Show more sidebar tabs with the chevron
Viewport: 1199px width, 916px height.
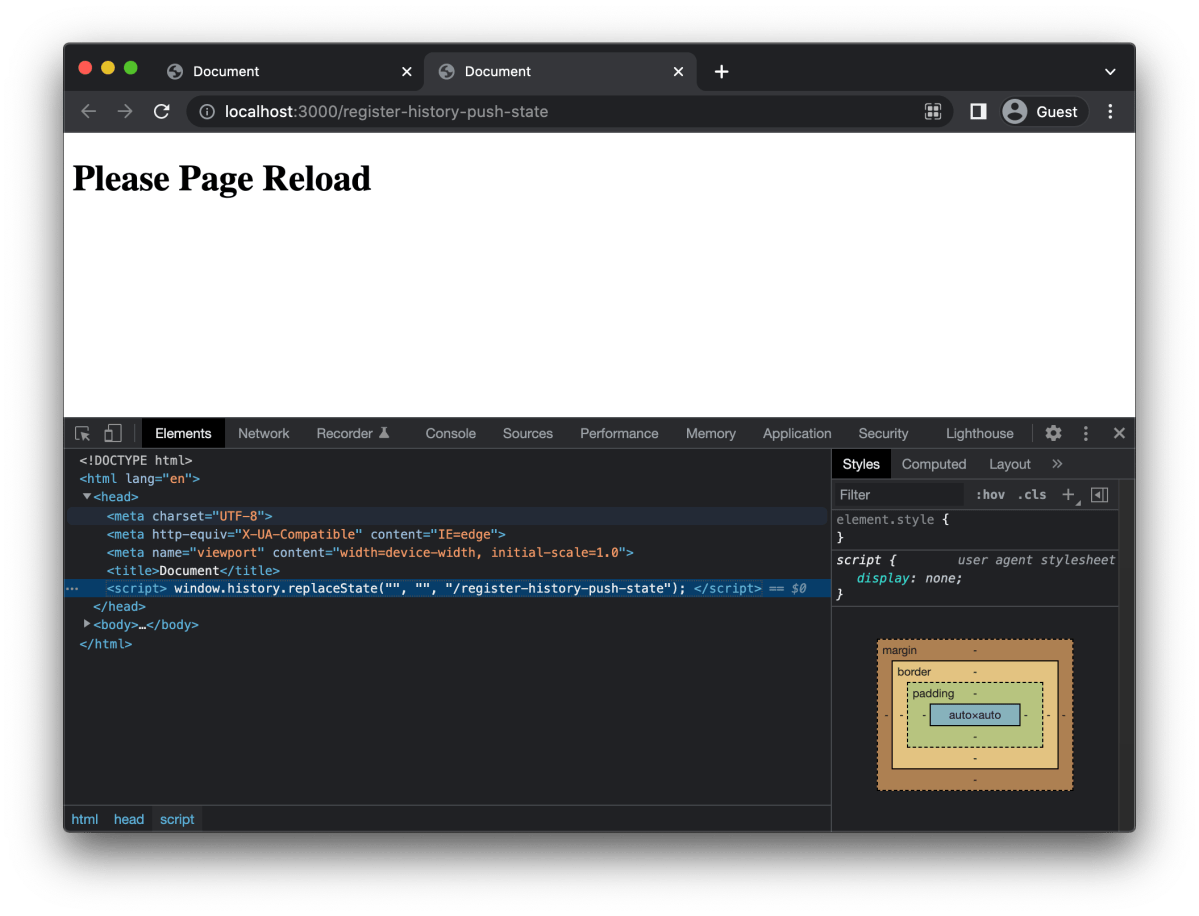click(x=1057, y=464)
